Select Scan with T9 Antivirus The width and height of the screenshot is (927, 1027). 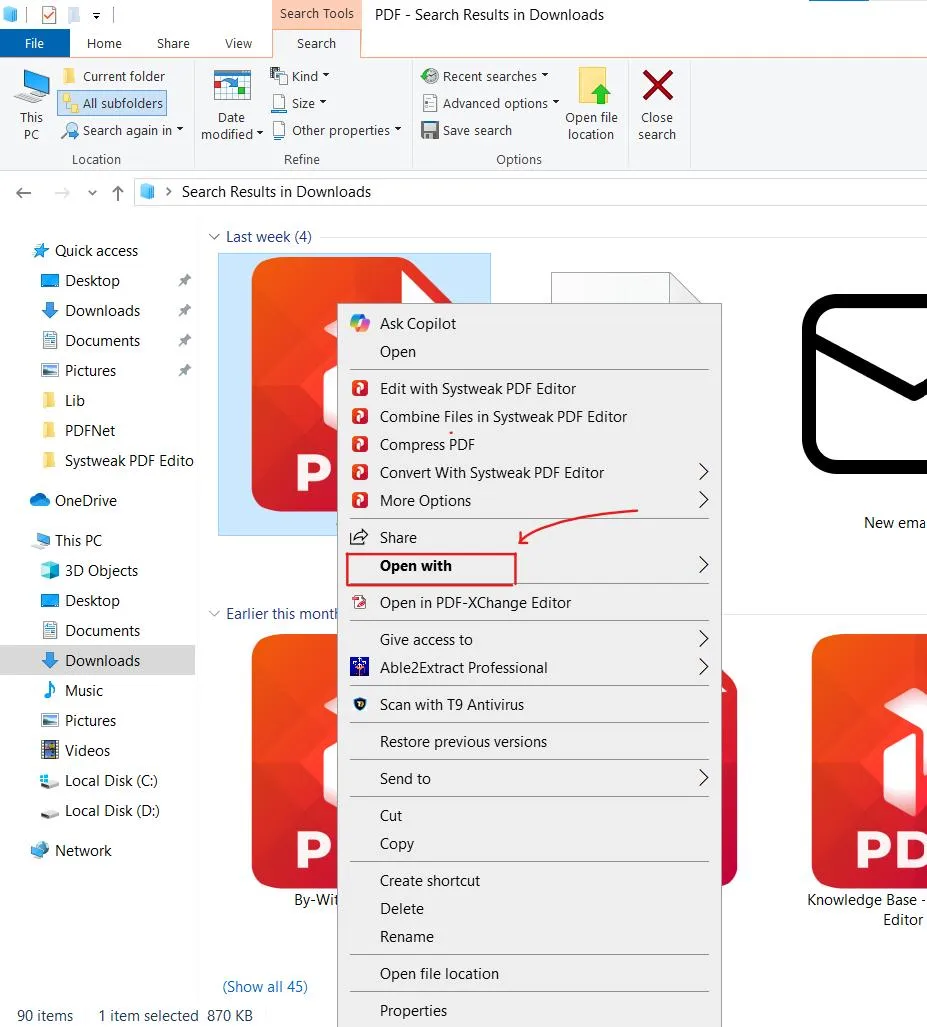[451, 705]
